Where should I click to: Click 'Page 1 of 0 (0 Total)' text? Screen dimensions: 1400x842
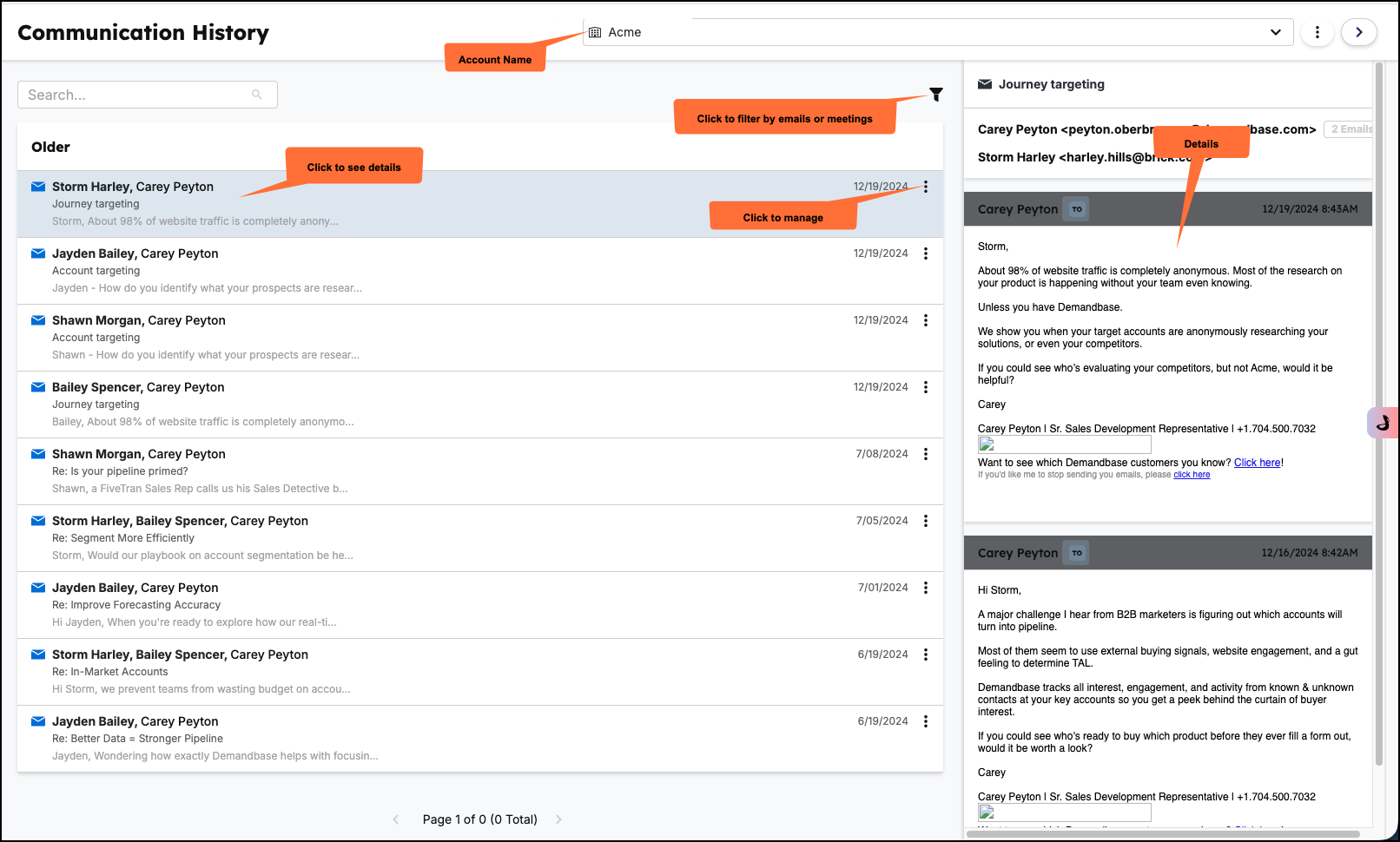coord(480,819)
